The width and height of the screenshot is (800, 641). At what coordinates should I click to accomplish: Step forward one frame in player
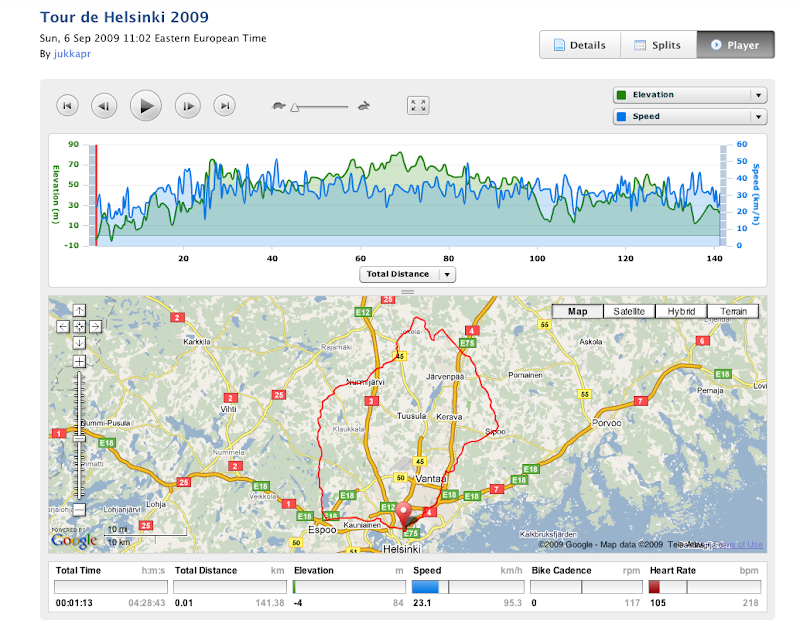coord(188,106)
